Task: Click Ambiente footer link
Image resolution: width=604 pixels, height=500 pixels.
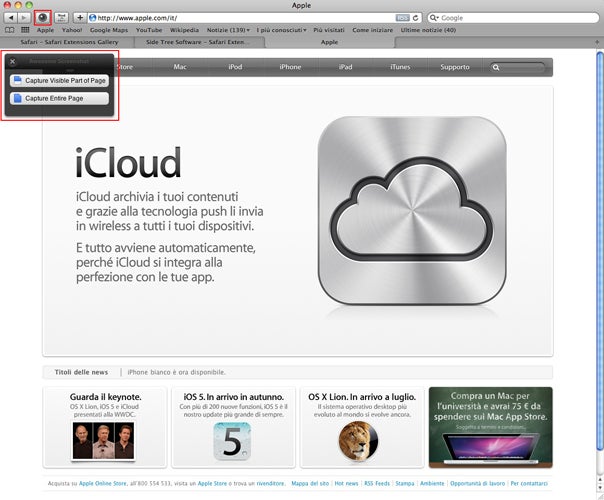Action: click(432, 484)
